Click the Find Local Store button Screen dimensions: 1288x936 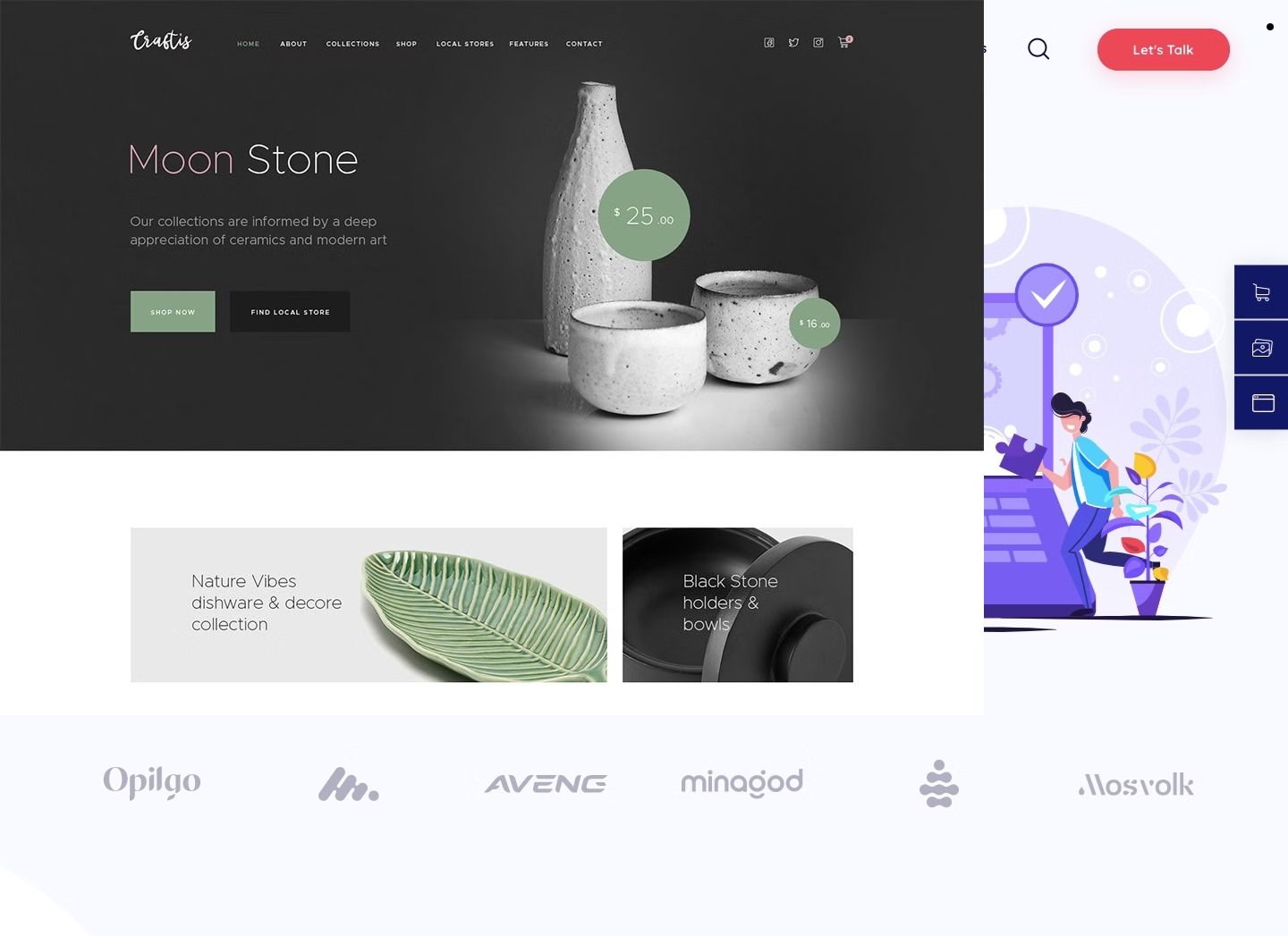click(290, 311)
